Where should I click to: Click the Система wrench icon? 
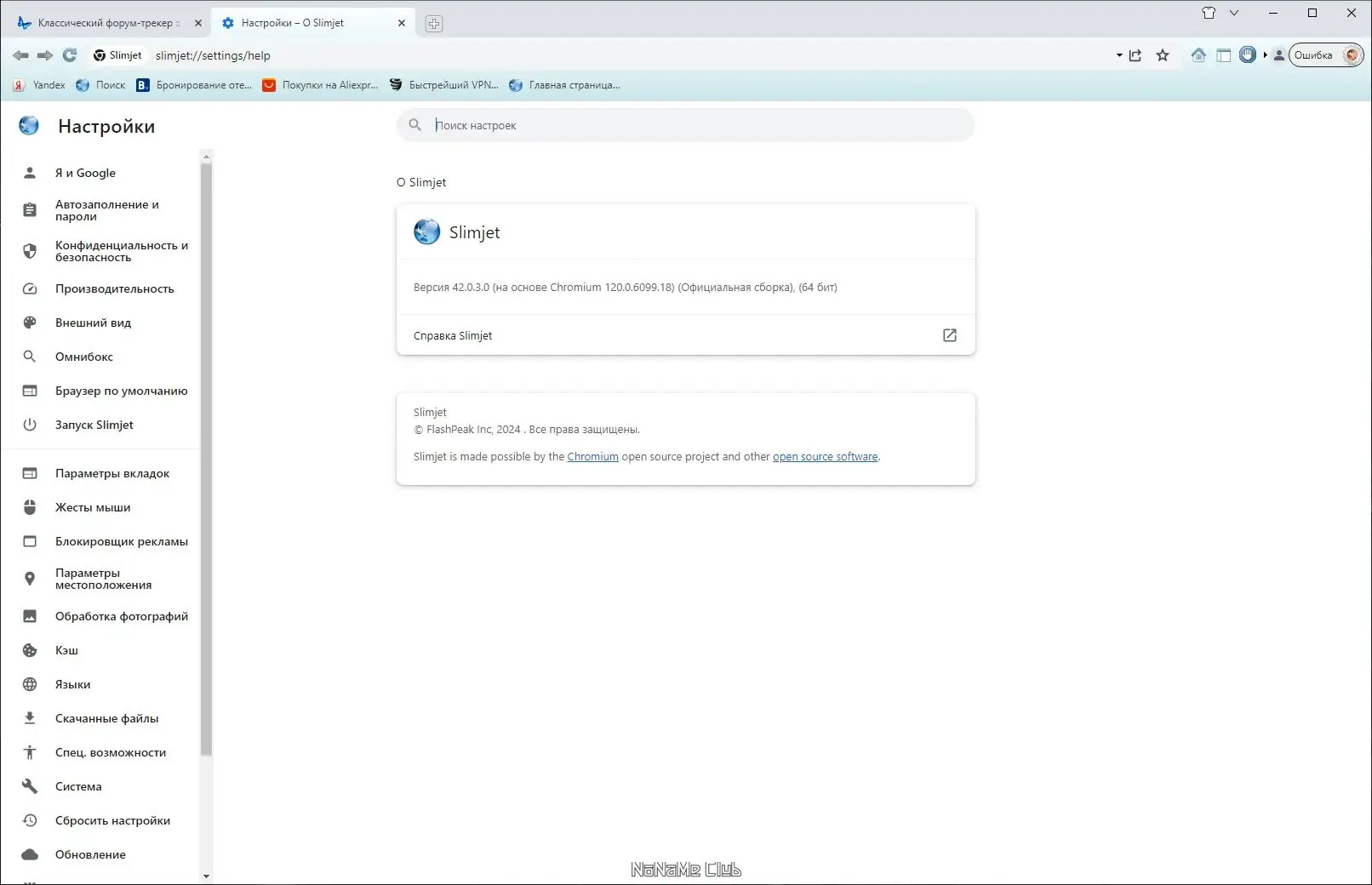30,786
